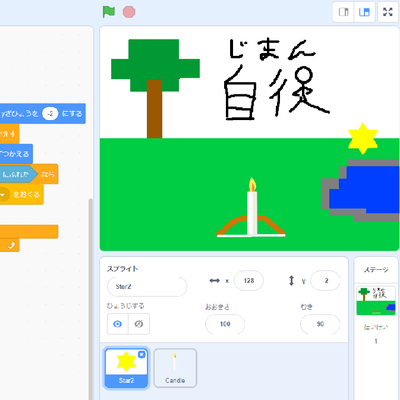400x400 pixels.
Task: Enter full screen stage mode
Action: point(388,12)
